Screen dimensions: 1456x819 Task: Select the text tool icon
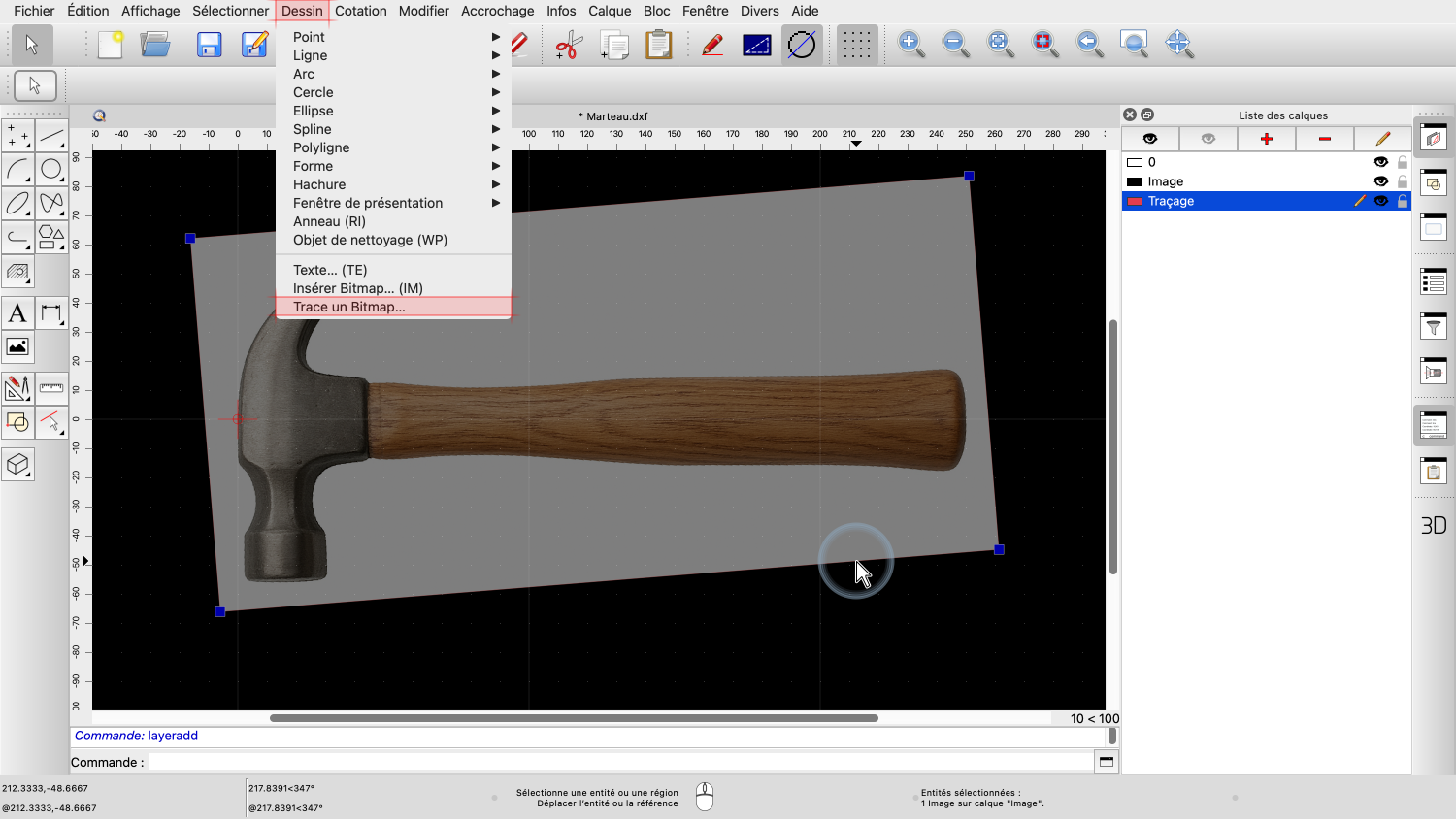[17, 313]
